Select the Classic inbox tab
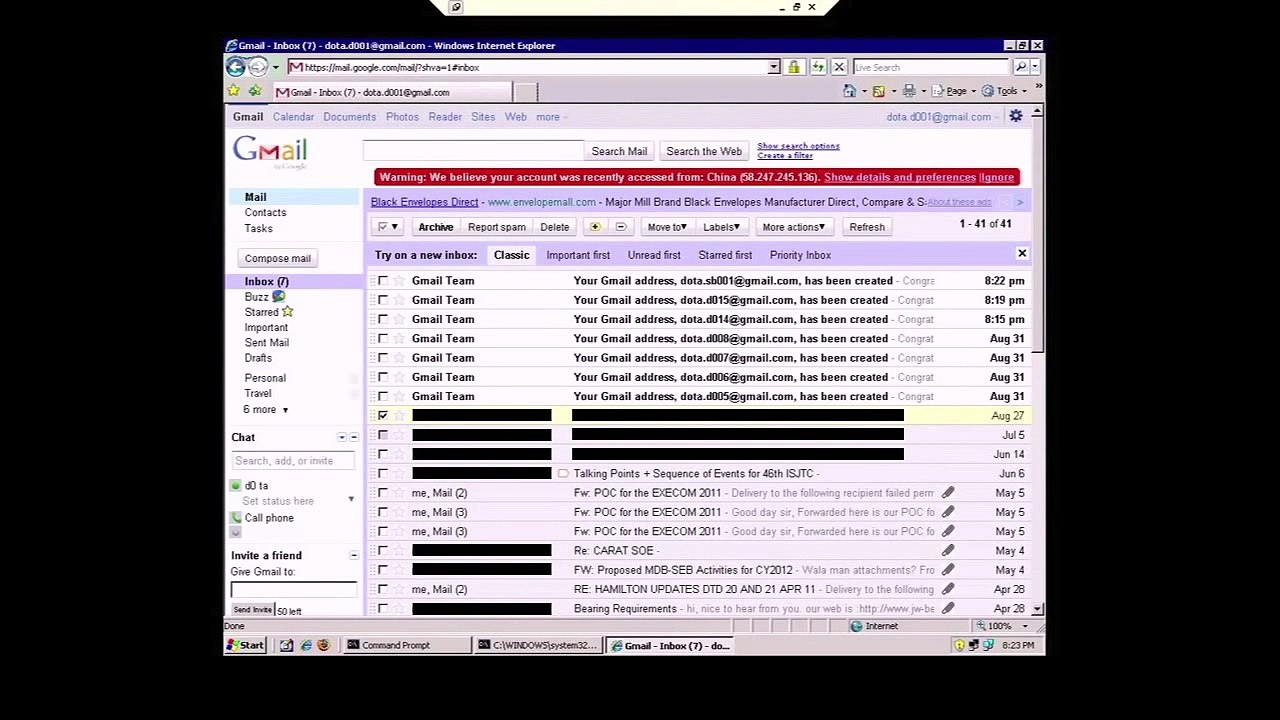Image resolution: width=1280 pixels, height=720 pixels. [x=511, y=255]
